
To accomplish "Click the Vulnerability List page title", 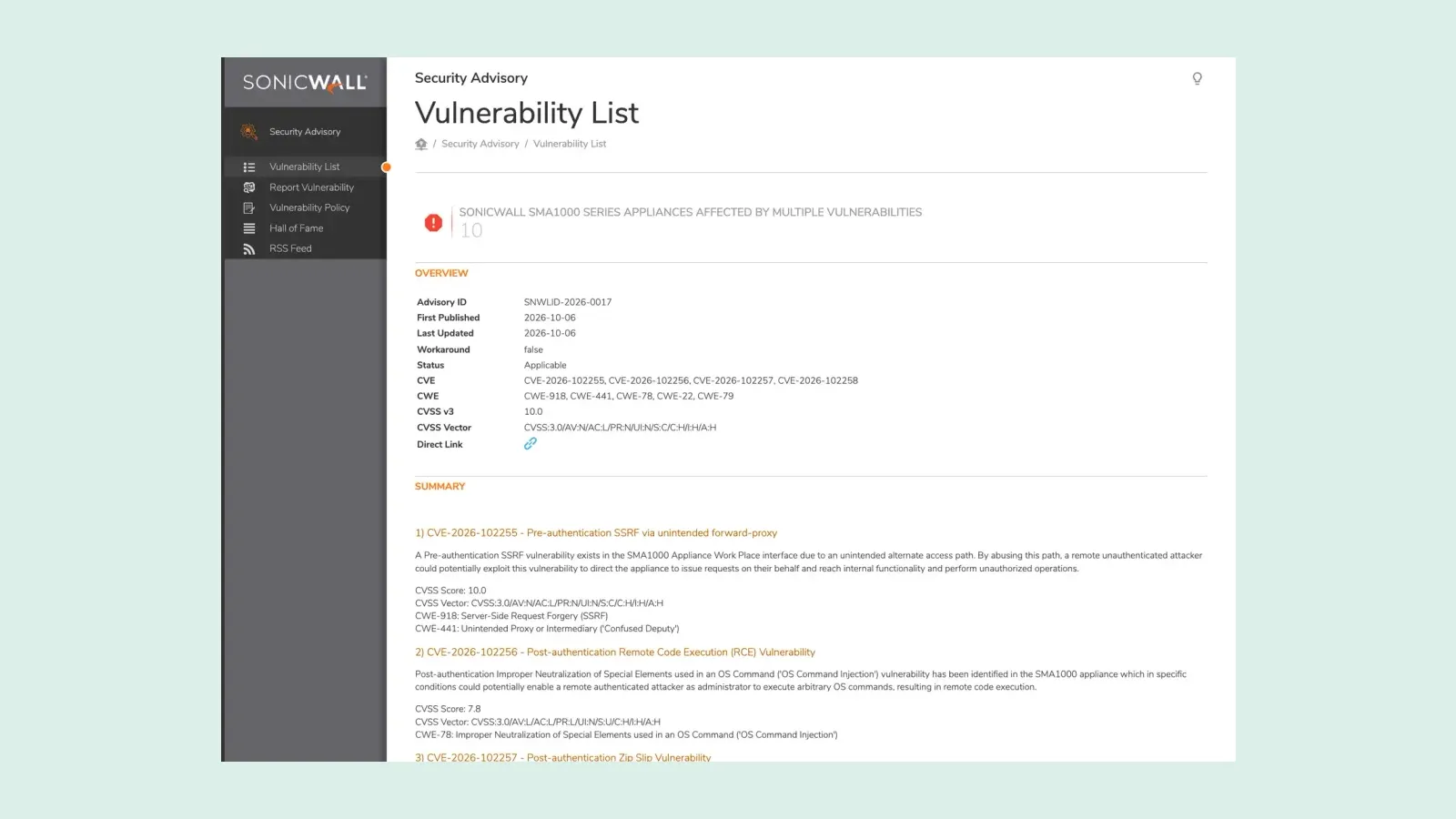I will click(x=527, y=113).
